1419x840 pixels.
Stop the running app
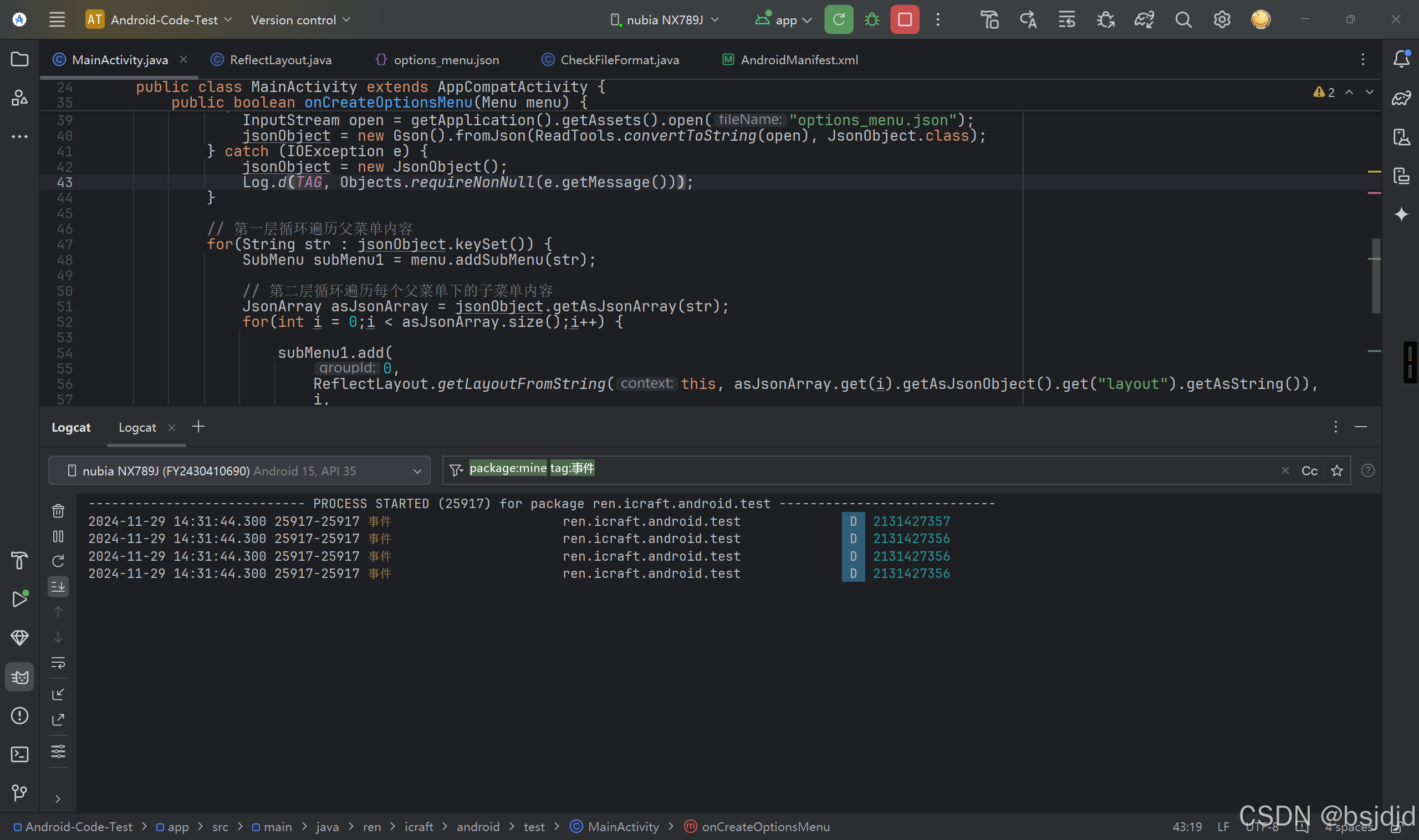point(904,20)
